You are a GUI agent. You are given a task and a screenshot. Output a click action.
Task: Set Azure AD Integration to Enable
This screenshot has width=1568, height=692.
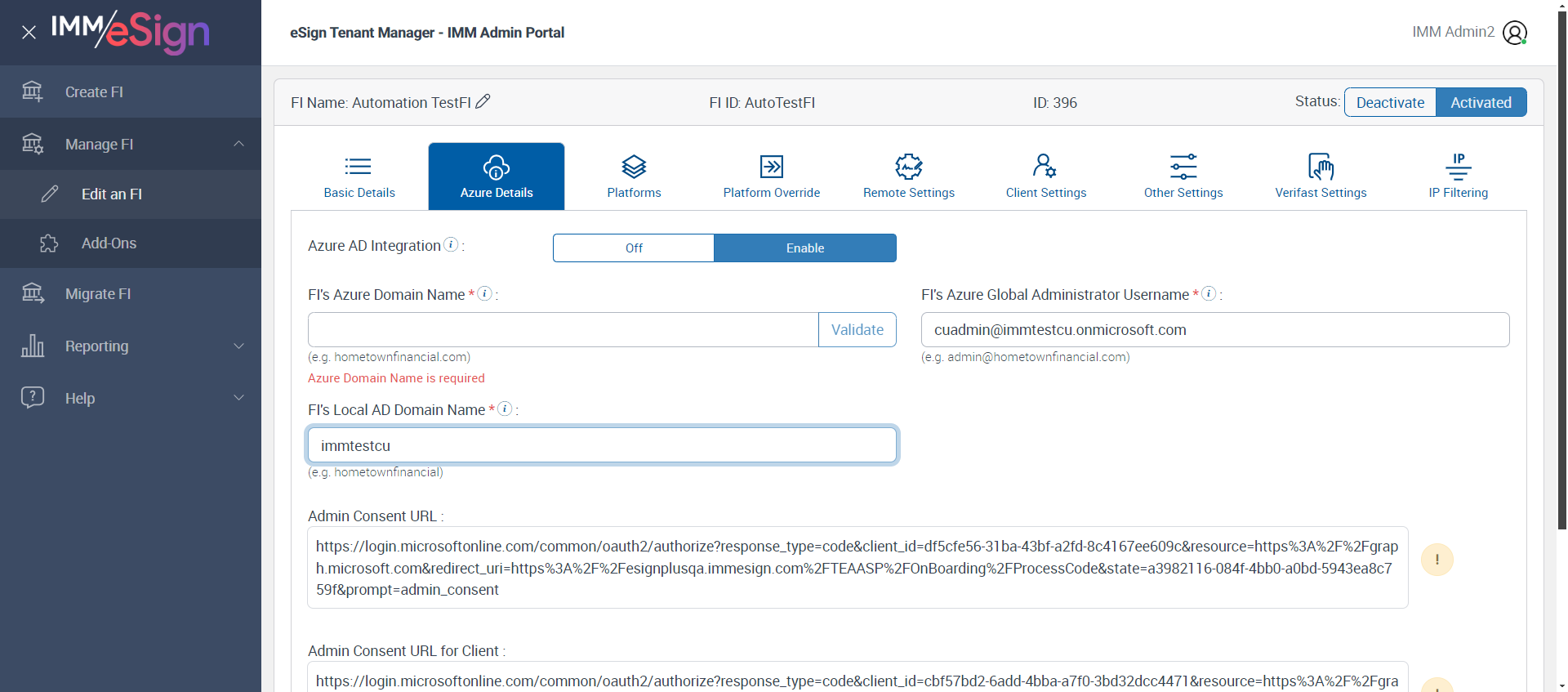pos(805,248)
